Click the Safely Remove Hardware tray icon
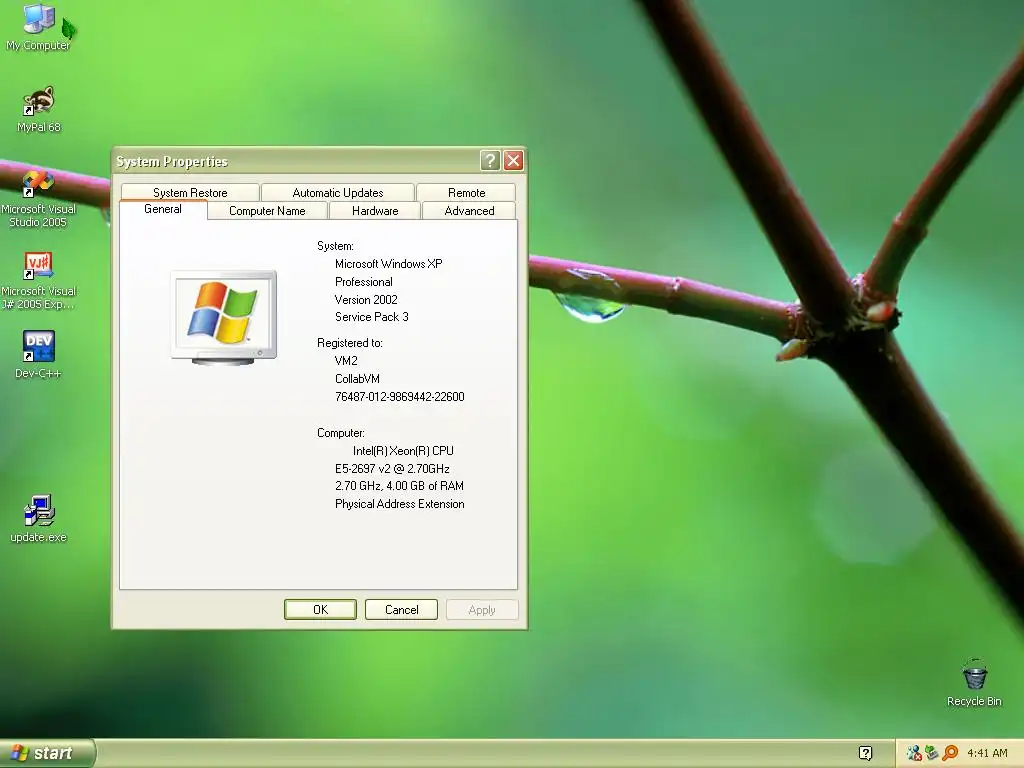 pyautogui.click(x=931, y=753)
